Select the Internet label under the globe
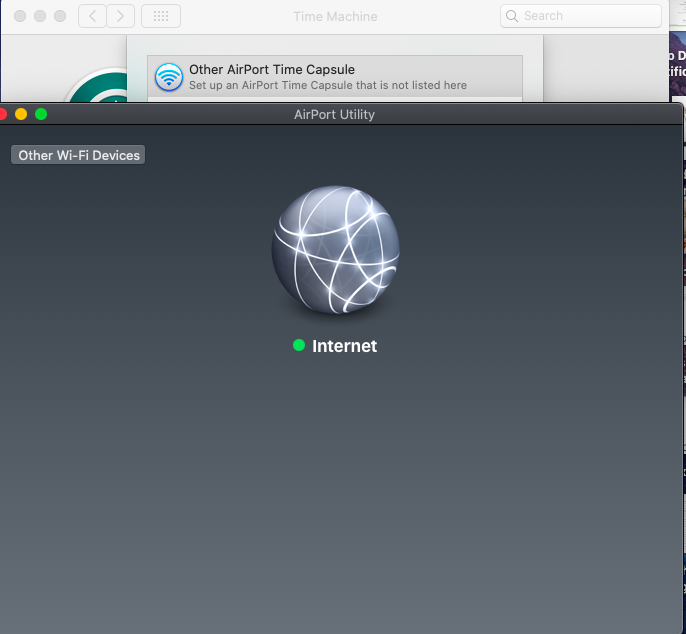This screenshot has width=686, height=634. tap(344, 346)
